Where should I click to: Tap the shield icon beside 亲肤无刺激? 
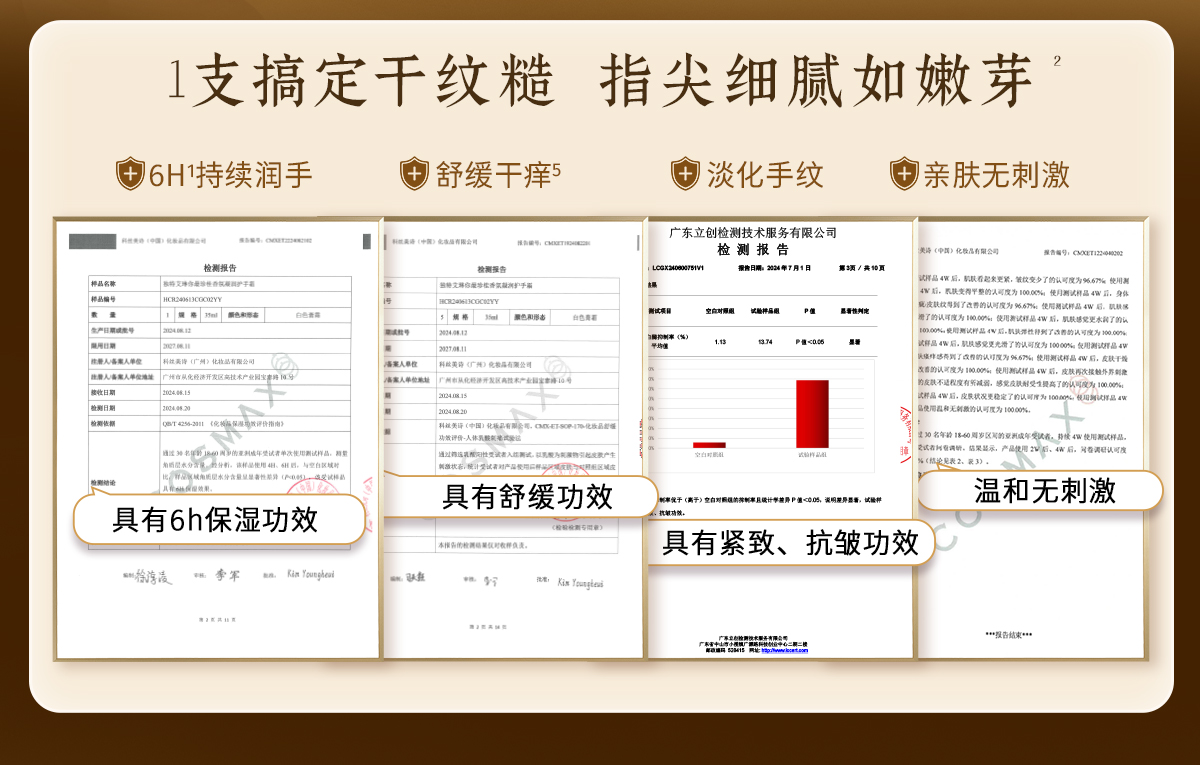[x=904, y=174]
